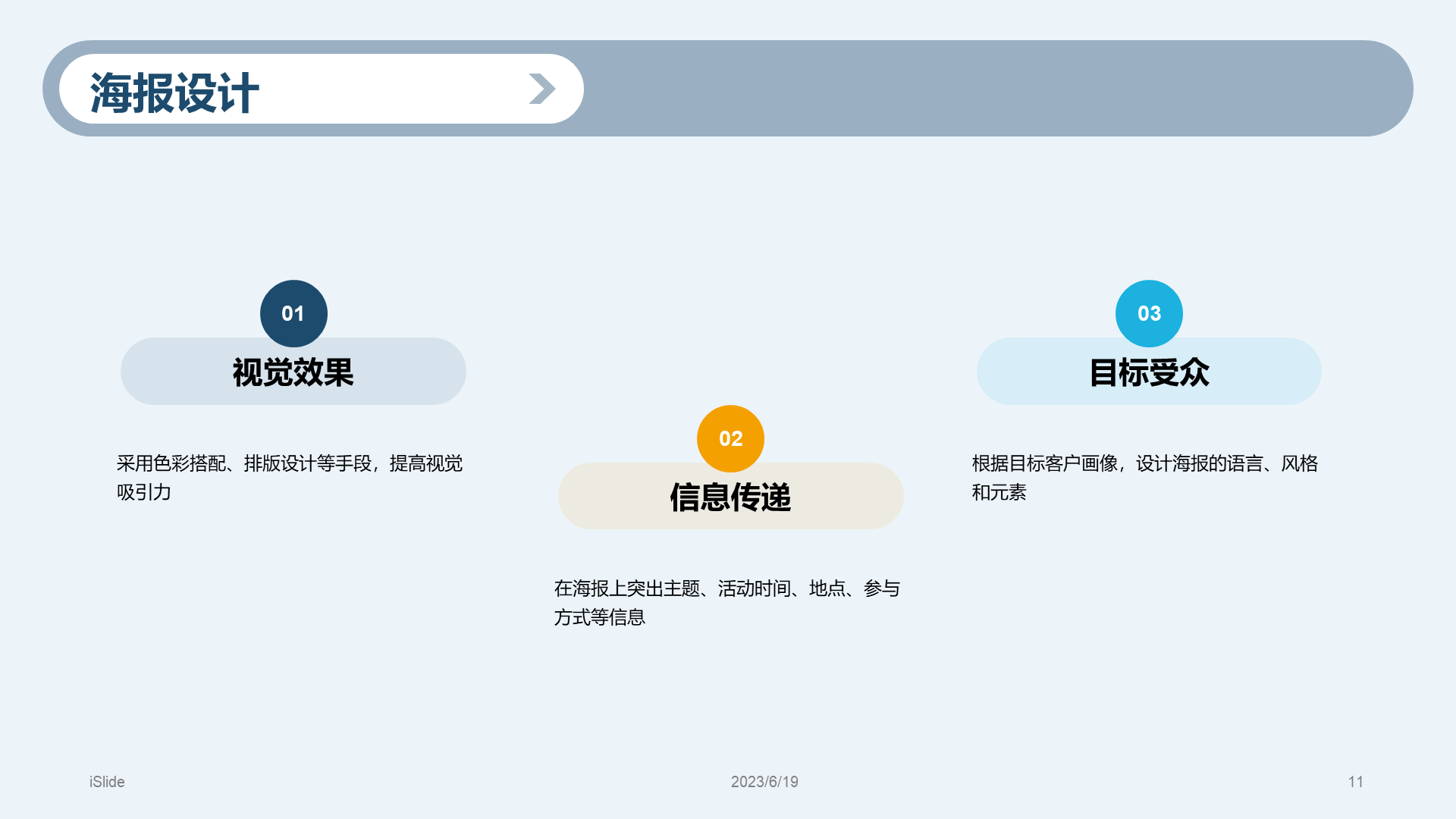Click the iSlide footer text
The width and height of the screenshot is (1456, 819).
click(107, 782)
